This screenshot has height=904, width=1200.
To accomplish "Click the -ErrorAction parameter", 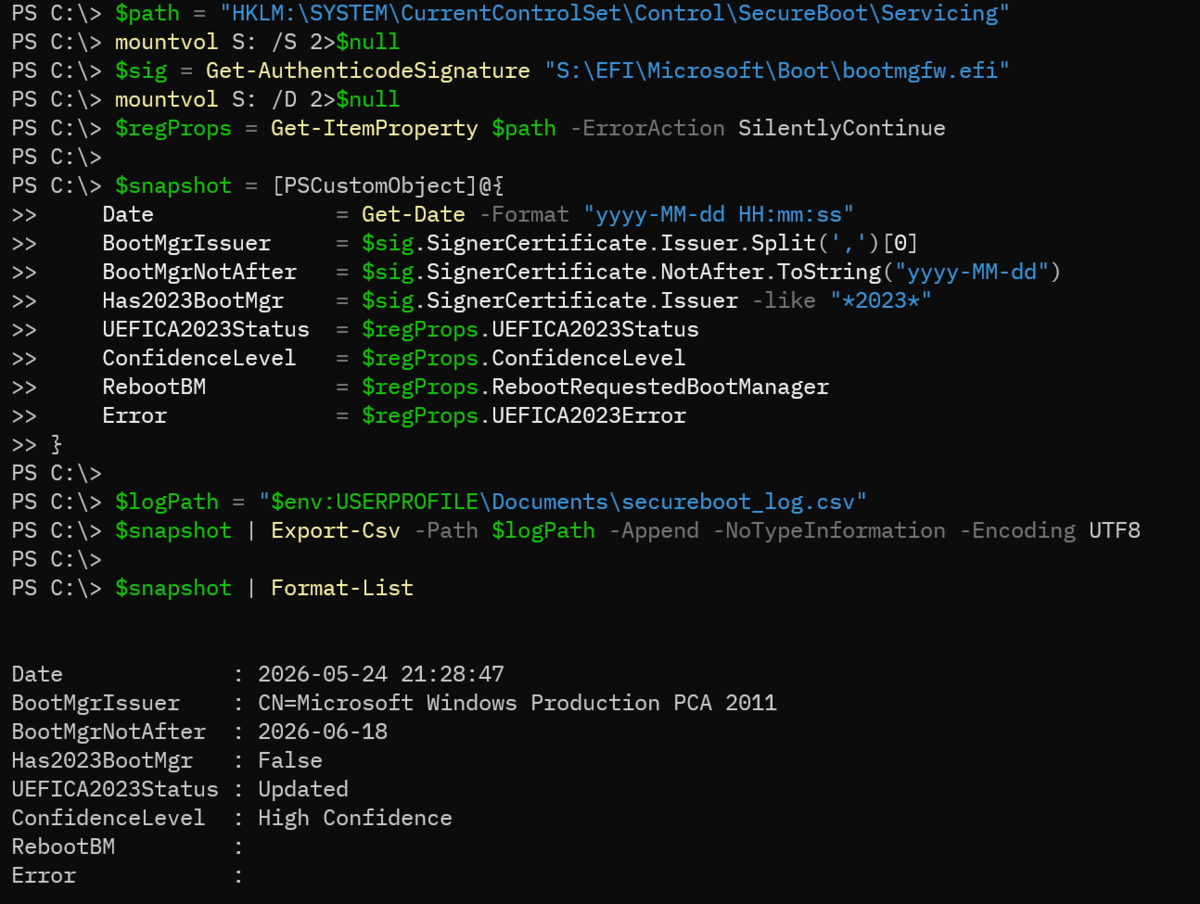I will click(647, 128).
